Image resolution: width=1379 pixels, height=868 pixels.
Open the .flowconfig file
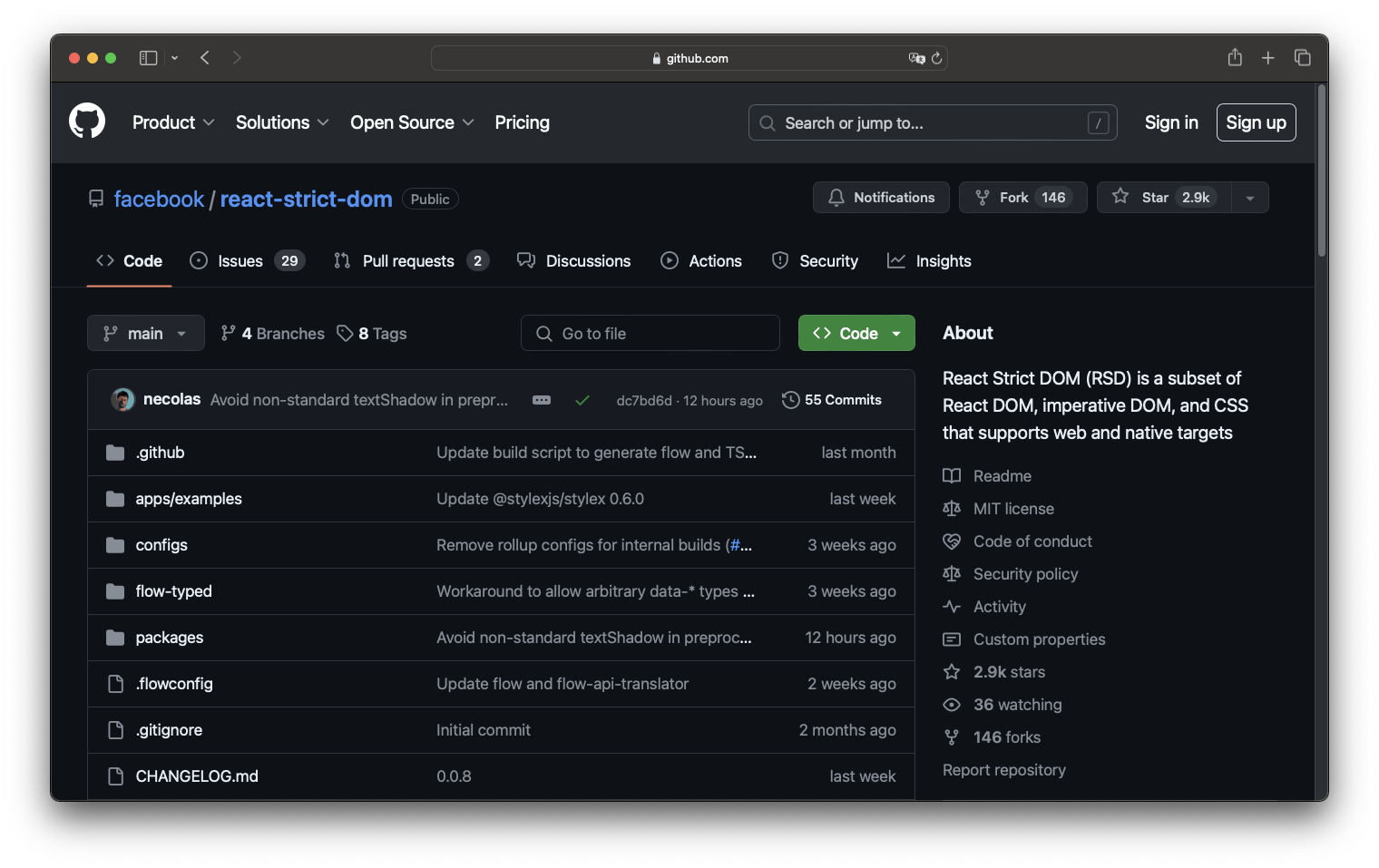pyautogui.click(x=174, y=684)
